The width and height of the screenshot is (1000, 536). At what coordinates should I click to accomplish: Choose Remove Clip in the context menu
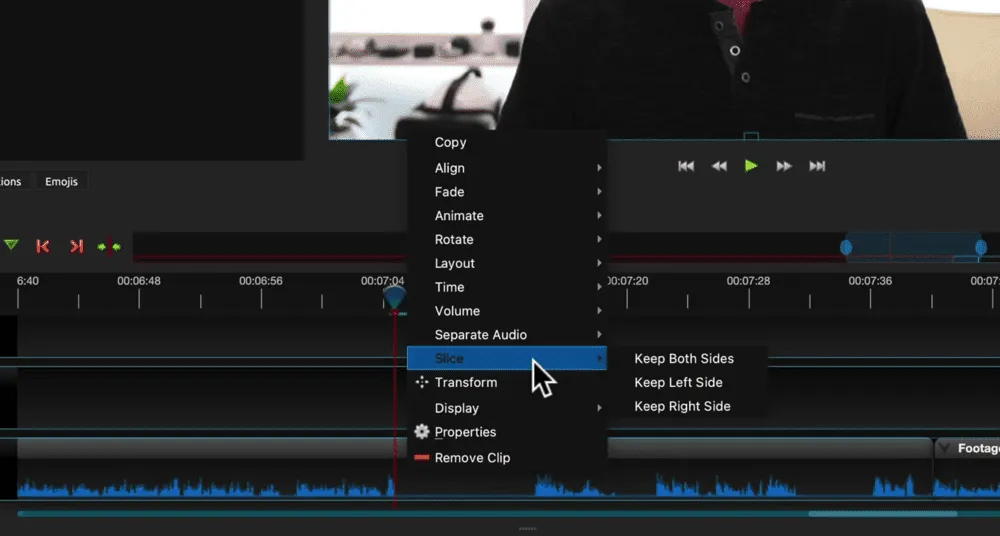(x=472, y=458)
